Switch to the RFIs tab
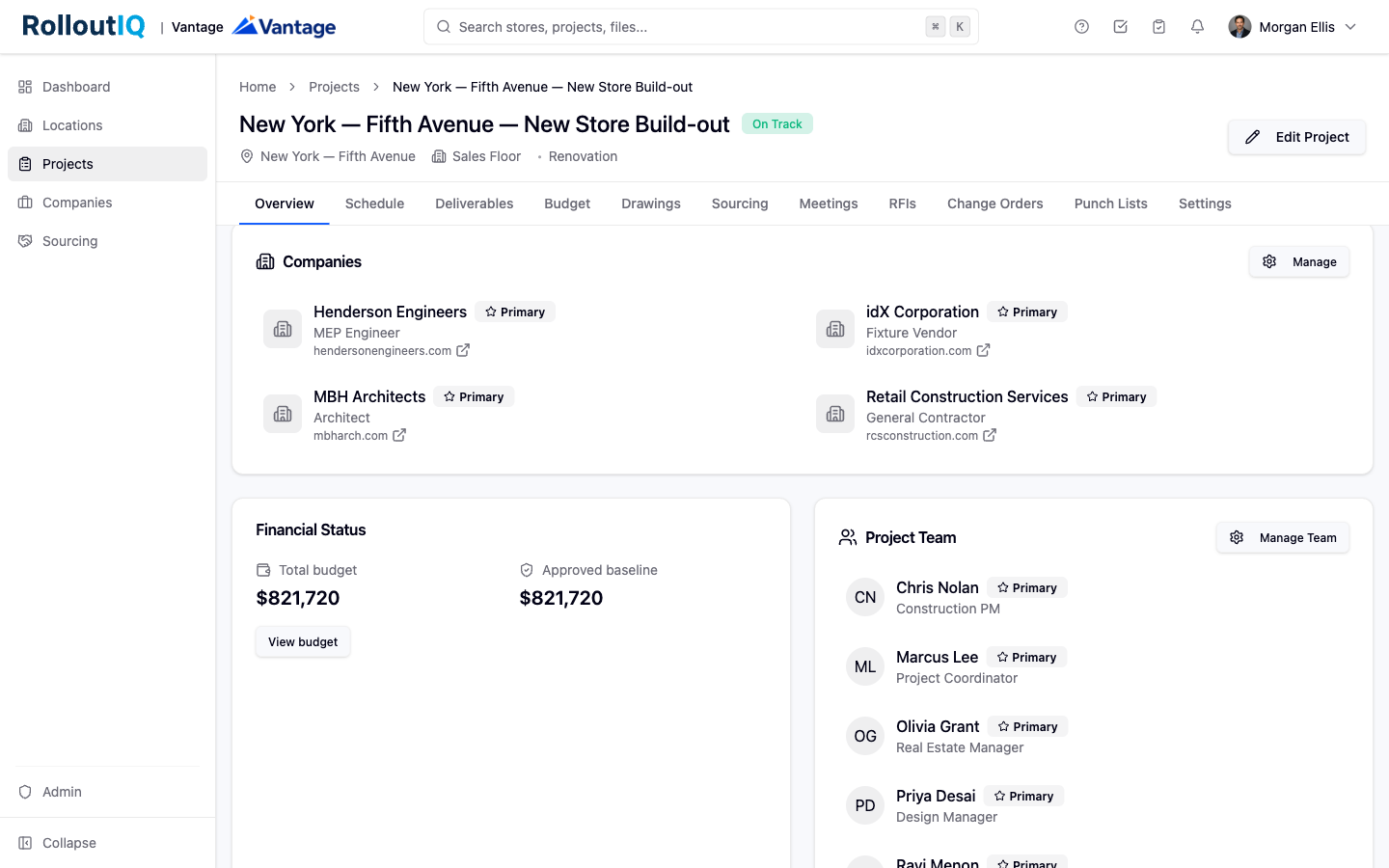 pos(903,203)
